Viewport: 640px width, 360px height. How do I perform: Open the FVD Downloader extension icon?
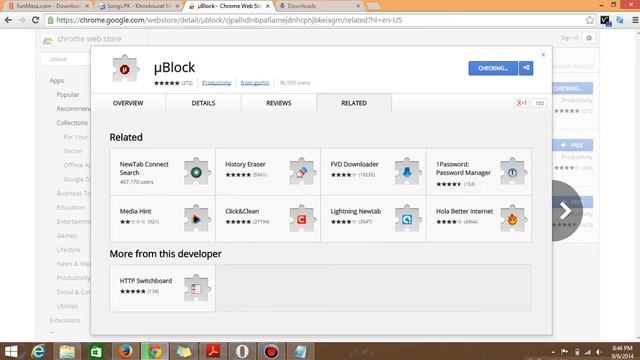(x=407, y=171)
